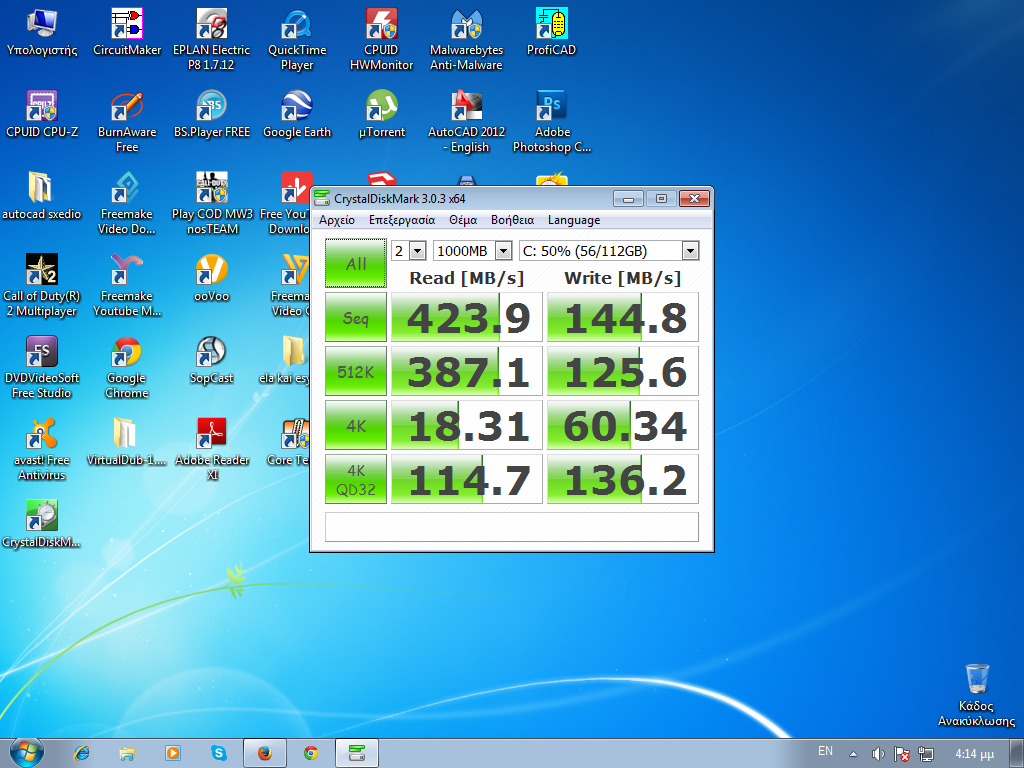Click the 4K QD32 read result 114.7
1024x768 pixels.
point(467,480)
